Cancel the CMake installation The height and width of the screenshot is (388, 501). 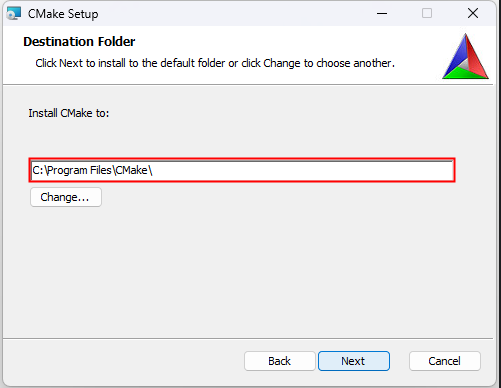coord(445,361)
